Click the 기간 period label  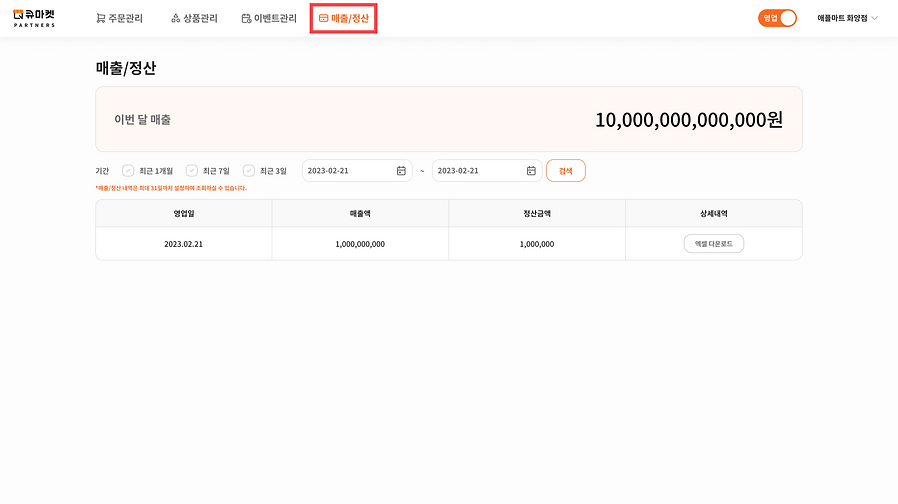tap(102, 171)
